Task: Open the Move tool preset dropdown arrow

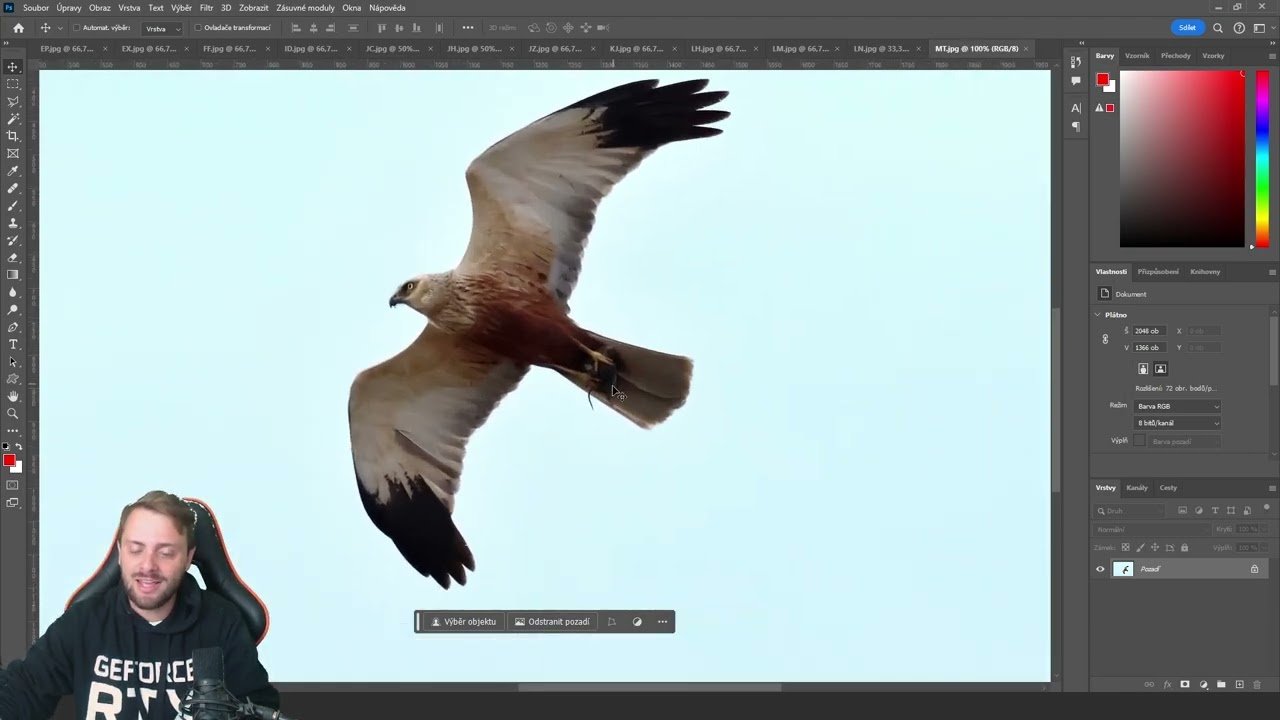Action: click(60, 28)
